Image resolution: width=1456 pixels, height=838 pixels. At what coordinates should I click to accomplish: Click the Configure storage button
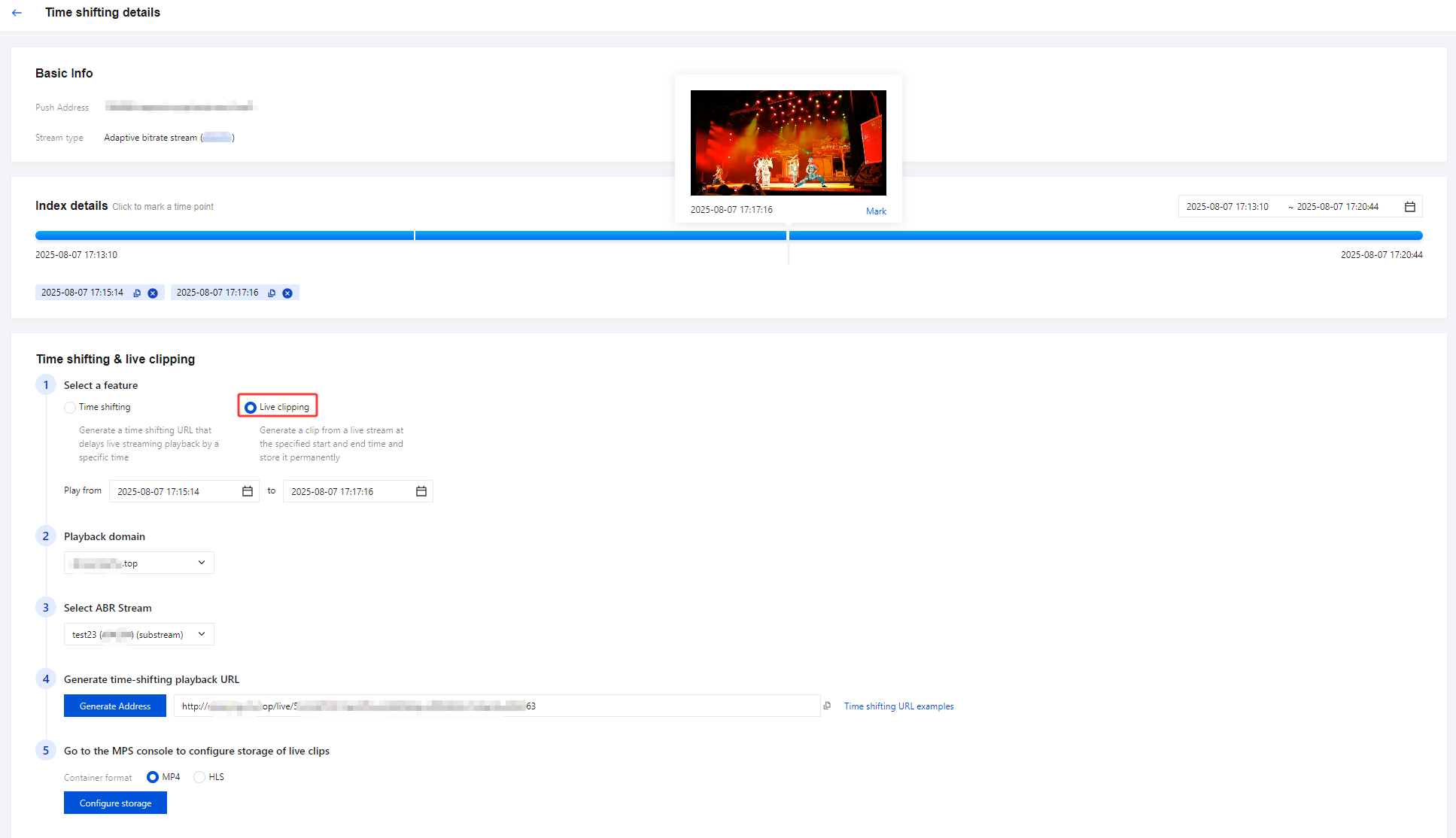(x=115, y=803)
